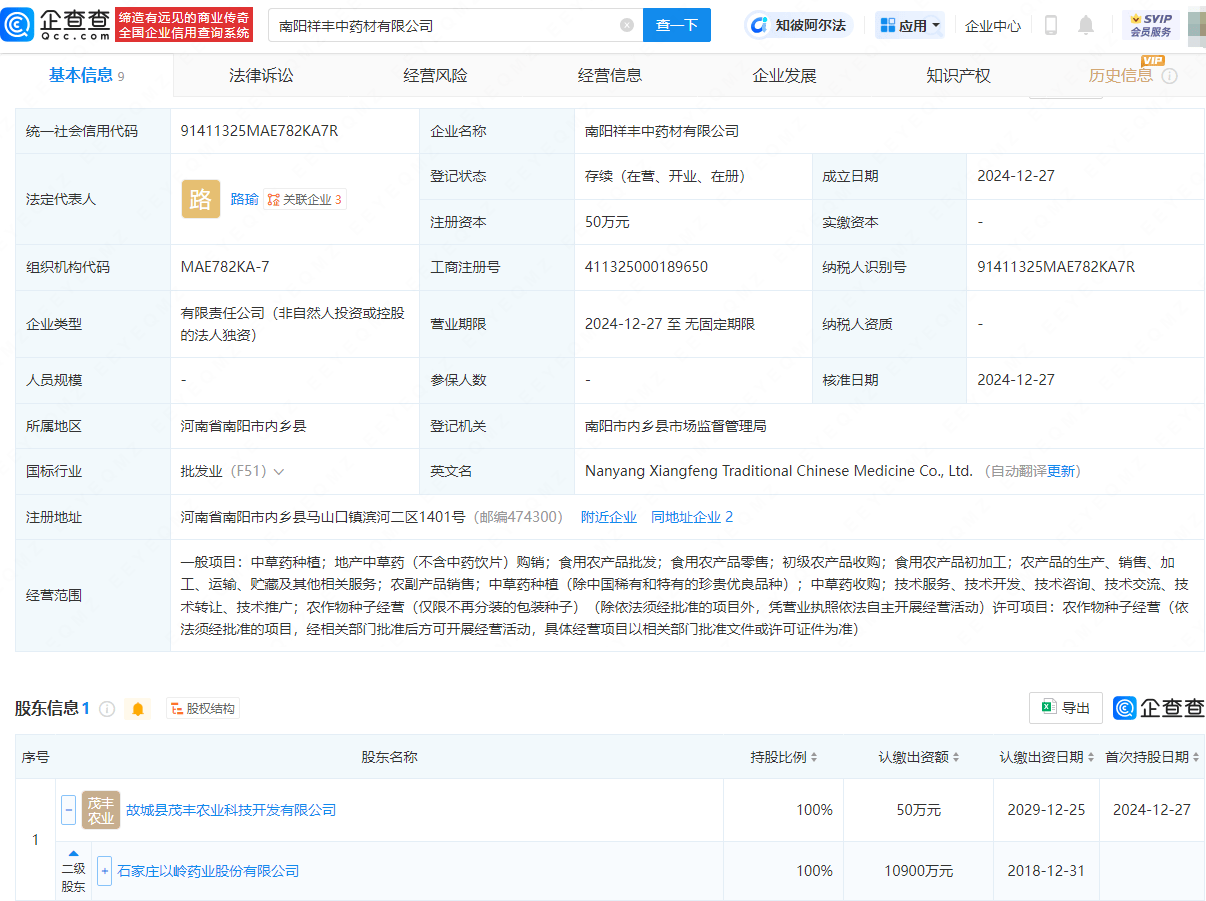Clear the search box with the X icon
Viewport: 1206px width, 901px height.
pos(627,25)
